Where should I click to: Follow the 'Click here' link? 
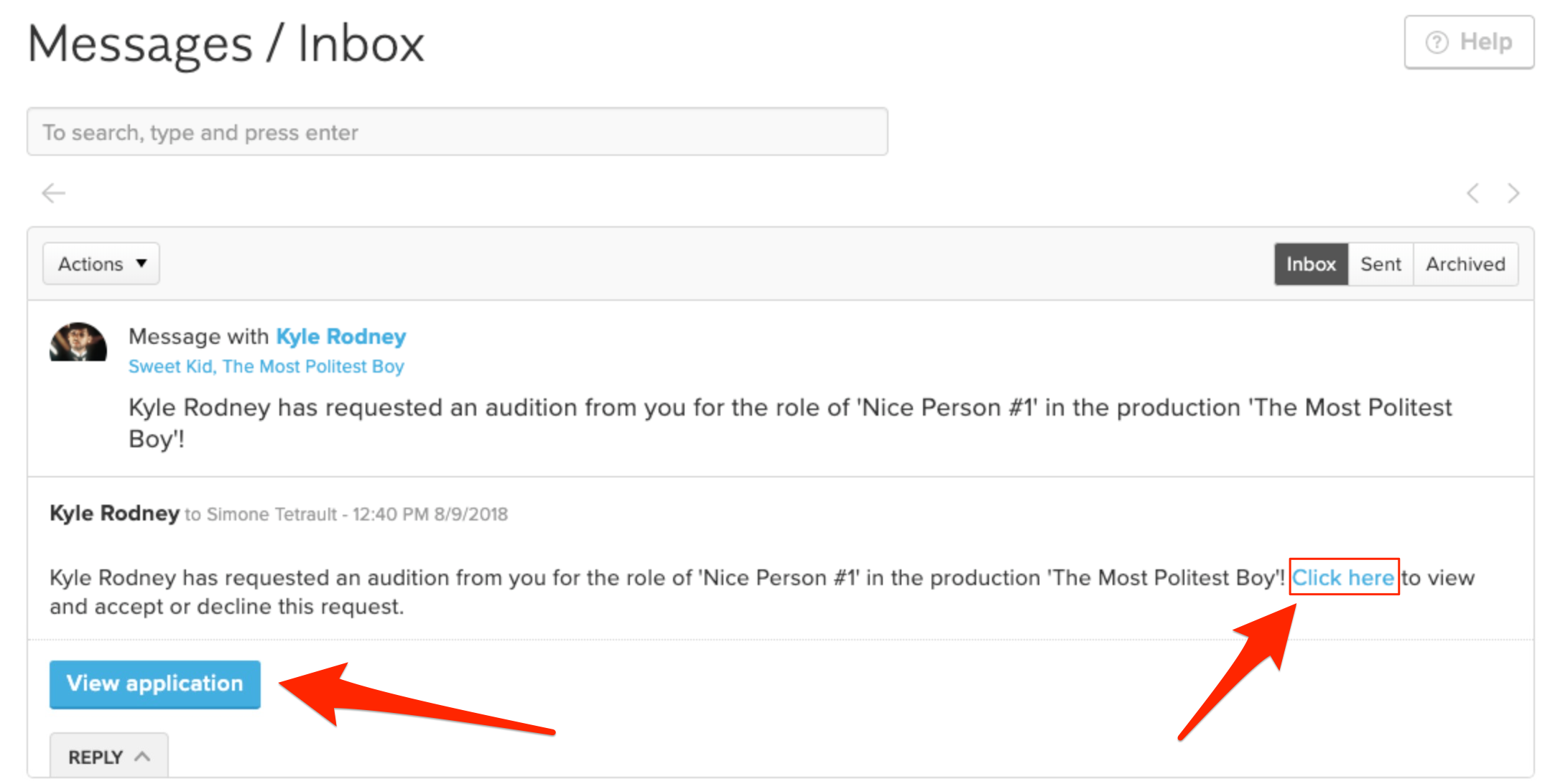[1343, 577]
